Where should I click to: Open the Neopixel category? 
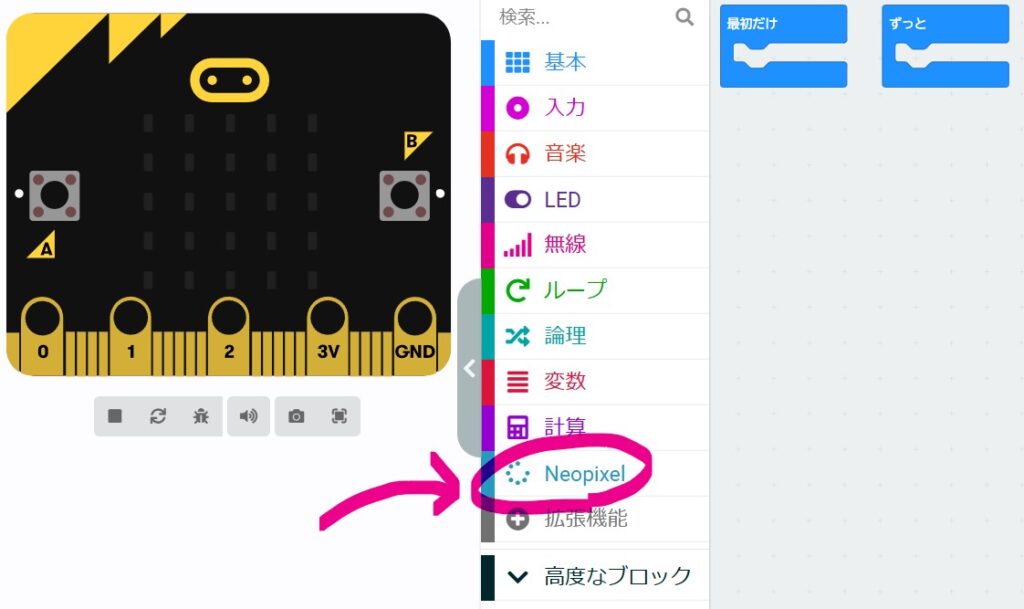595,473
